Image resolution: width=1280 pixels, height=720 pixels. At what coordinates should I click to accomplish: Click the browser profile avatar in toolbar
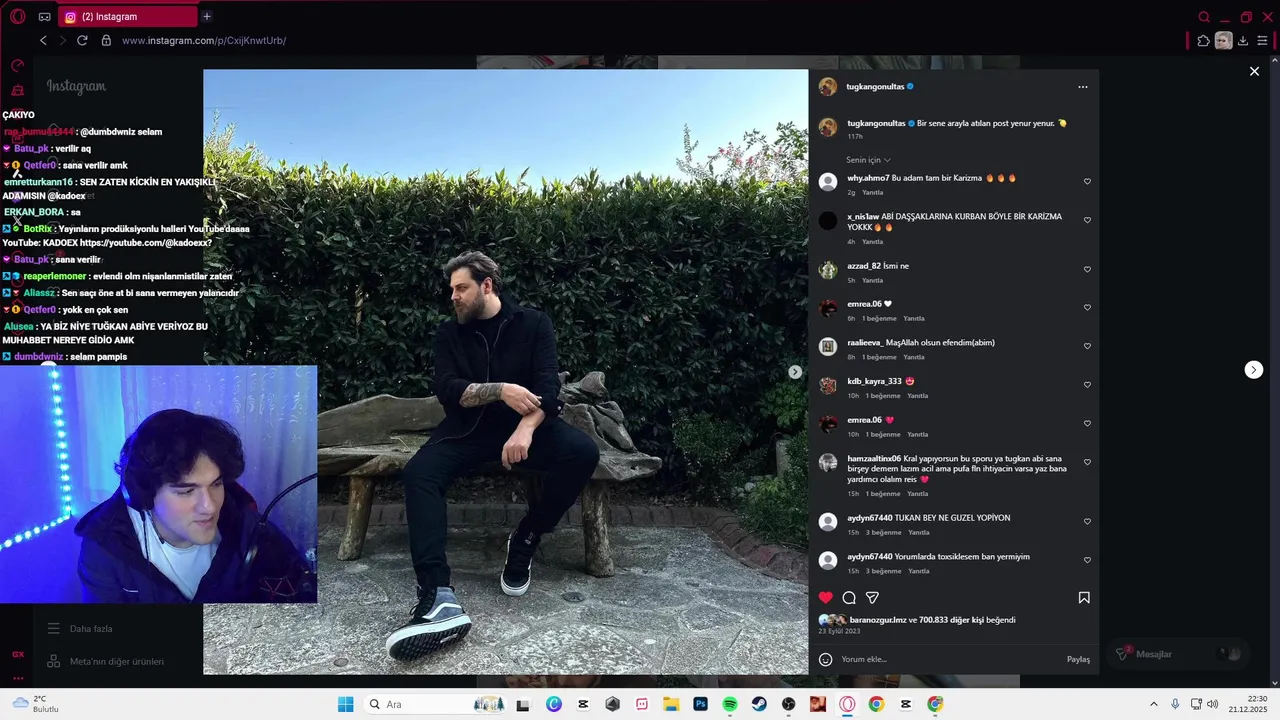point(1223,41)
